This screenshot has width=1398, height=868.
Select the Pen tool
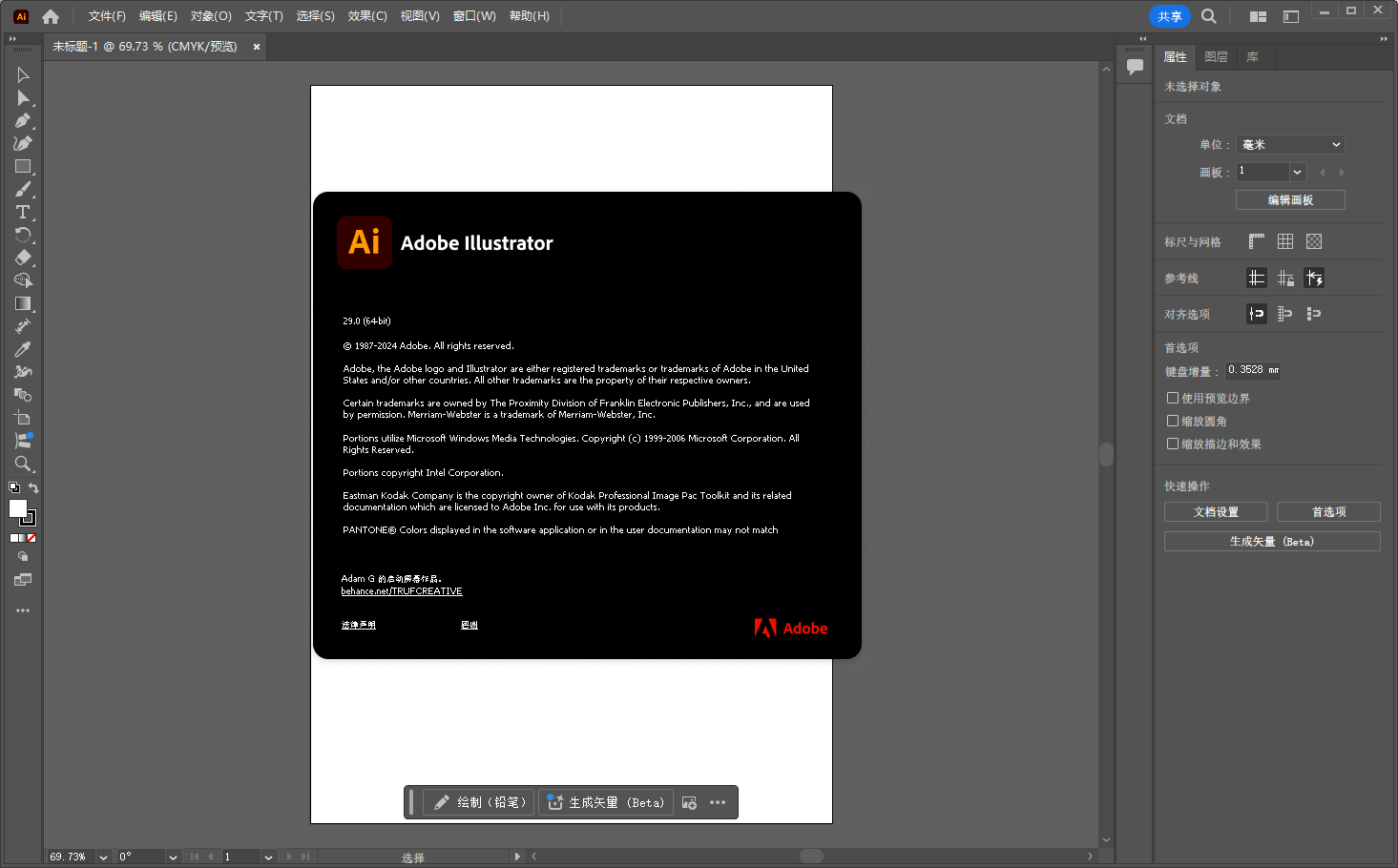pos(23,121)
